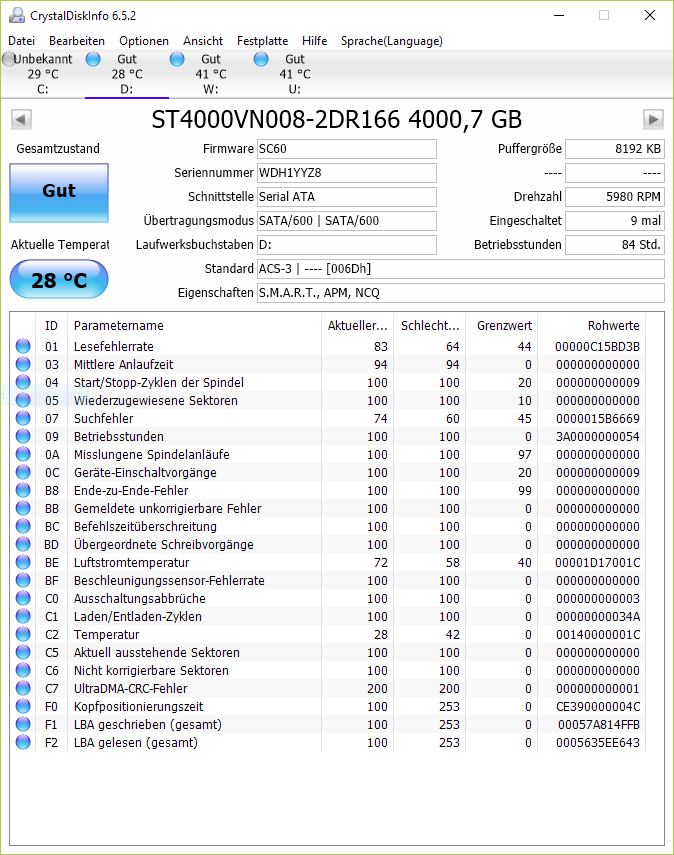Click status orb of Aktuell ausstehende Sektoren

[23, 652]
